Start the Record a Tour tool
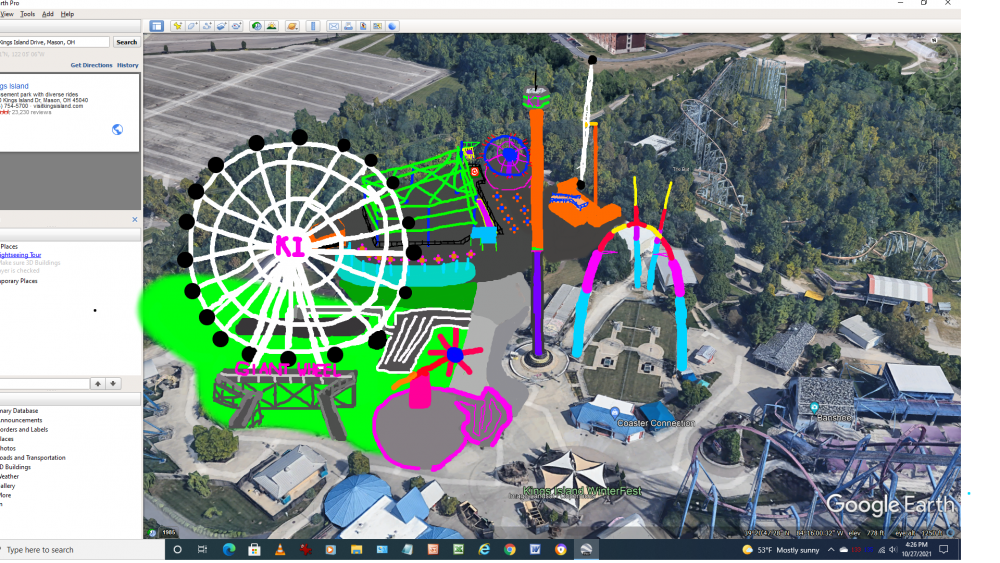1000x563 pixels. (x=237, y=26)
